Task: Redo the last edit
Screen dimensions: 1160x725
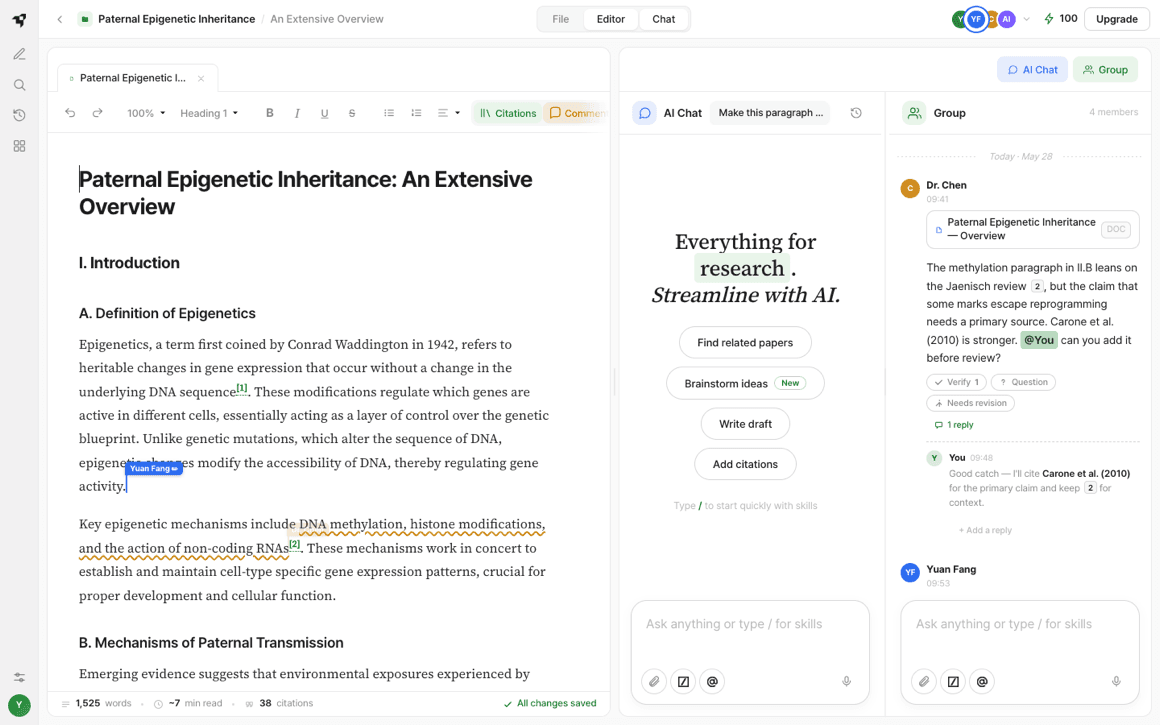Action: point(97,113)
